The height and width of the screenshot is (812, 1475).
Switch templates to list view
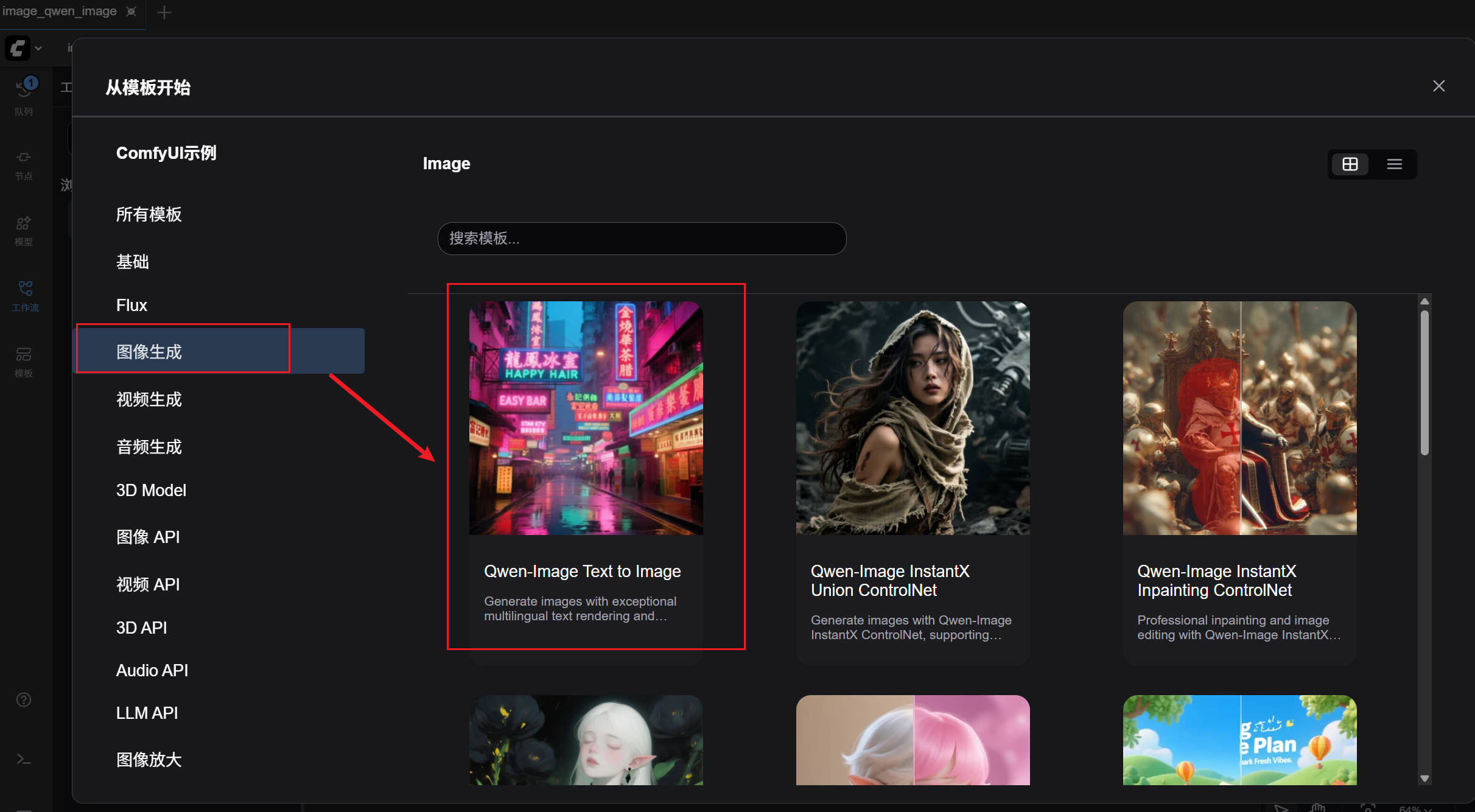(1394, 164)
